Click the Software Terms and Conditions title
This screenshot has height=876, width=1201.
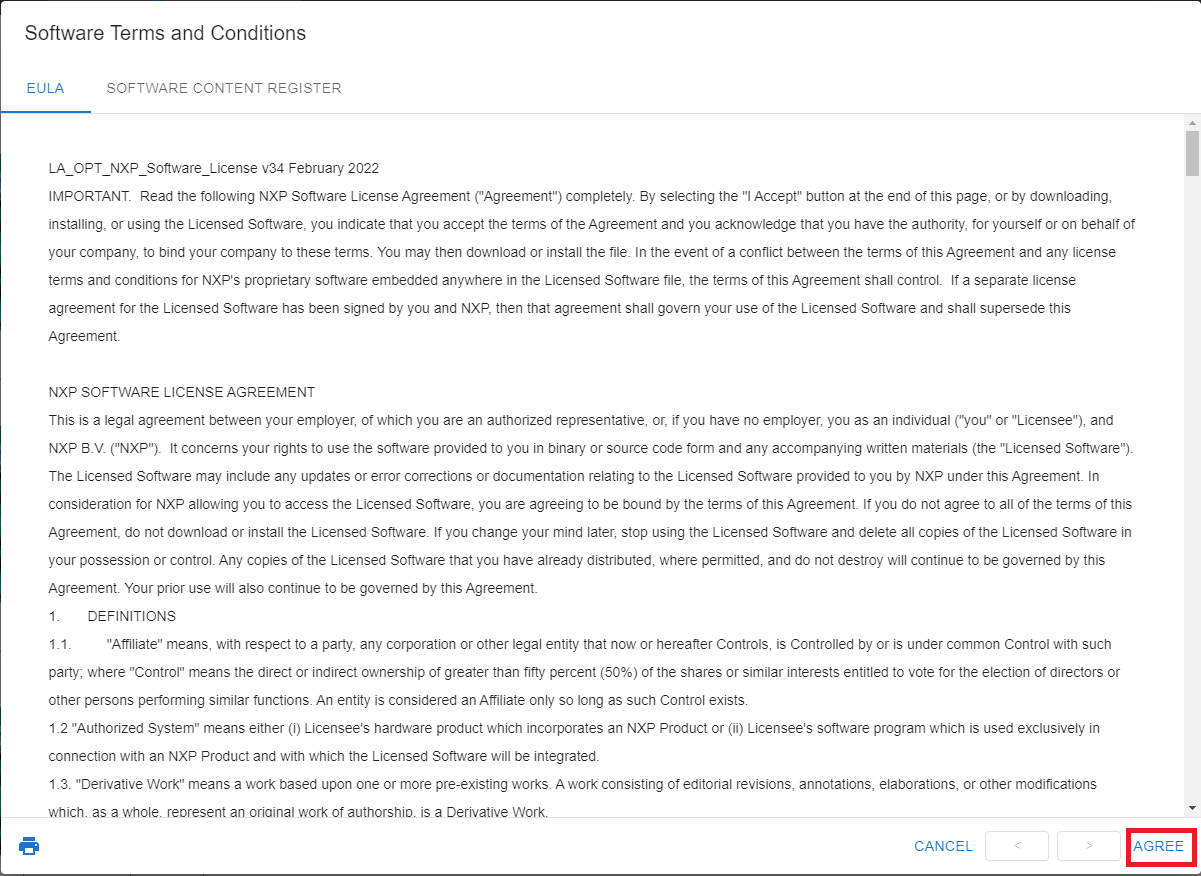coord(165,33)
